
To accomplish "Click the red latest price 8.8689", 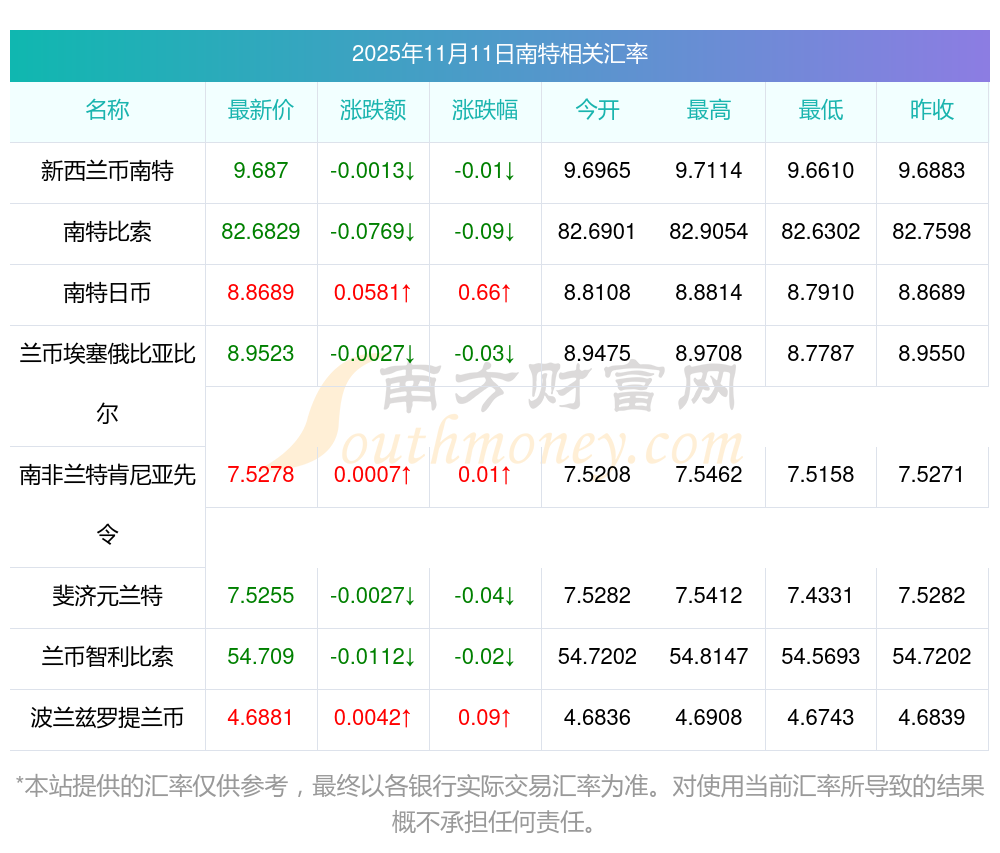I will click(x=261, y=293).
